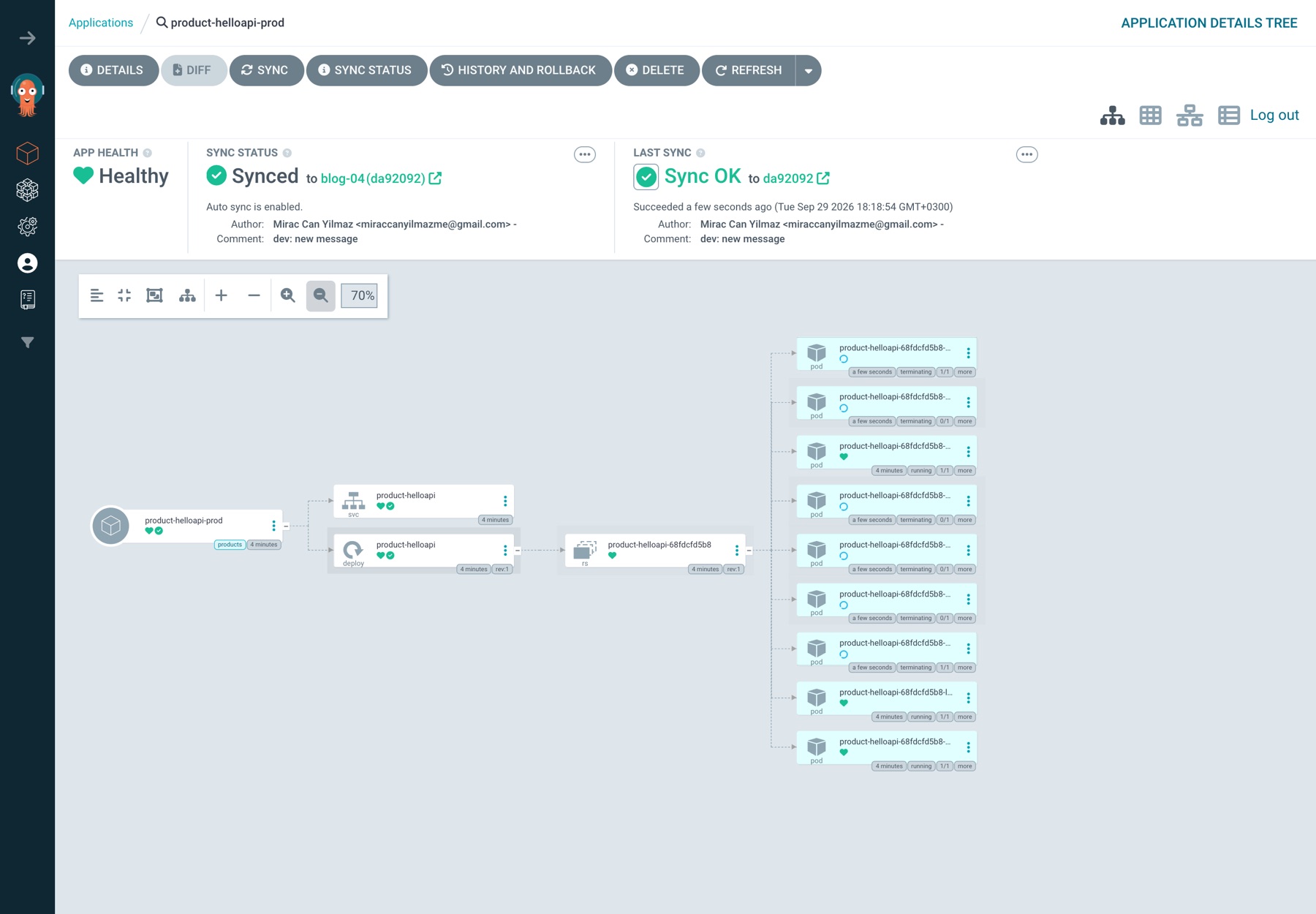Click the REFRESH button
The image size is (1316, 914).
[x=749, y=71]
